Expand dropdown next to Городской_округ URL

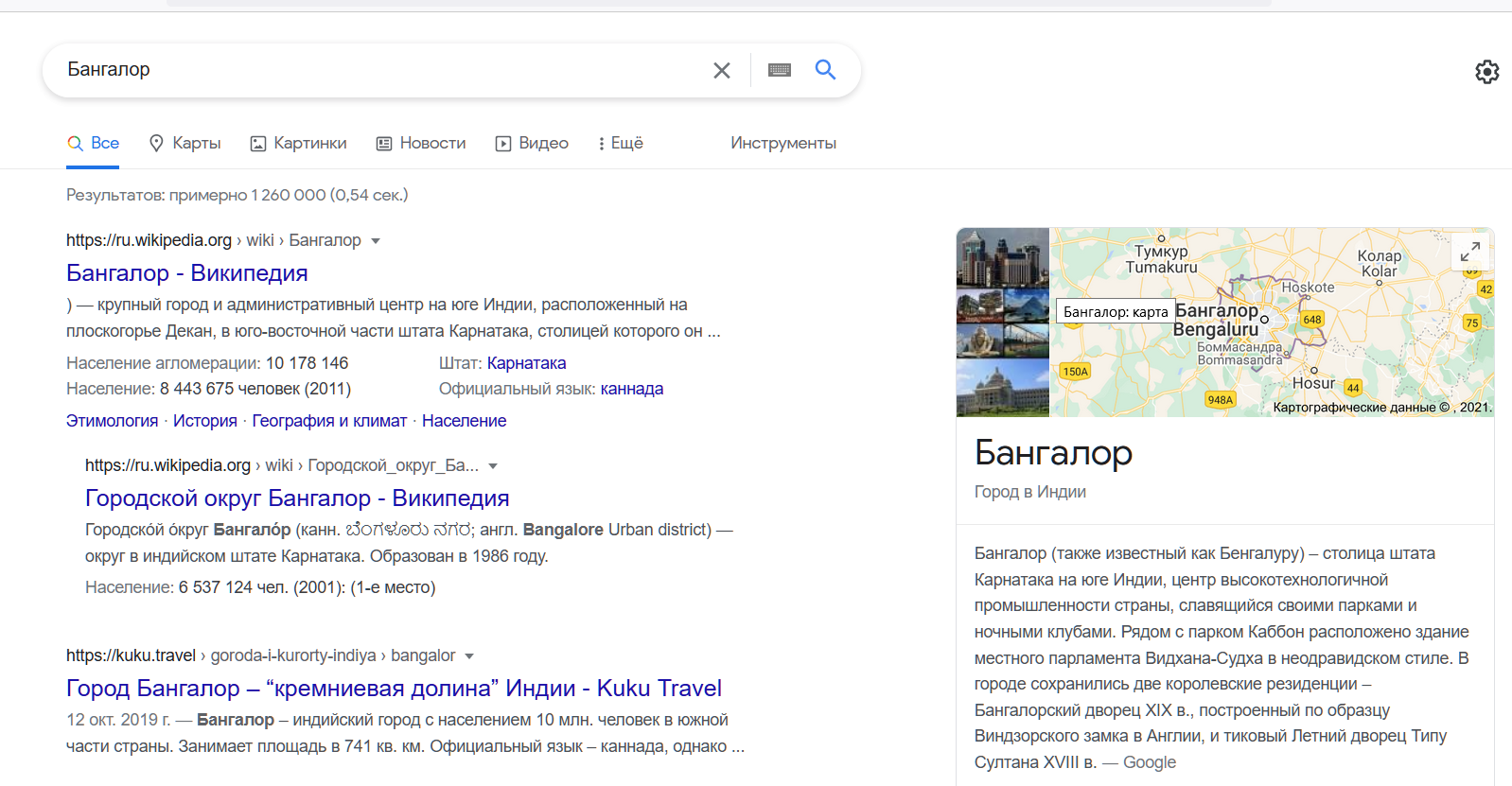click(x=493, y=466)
